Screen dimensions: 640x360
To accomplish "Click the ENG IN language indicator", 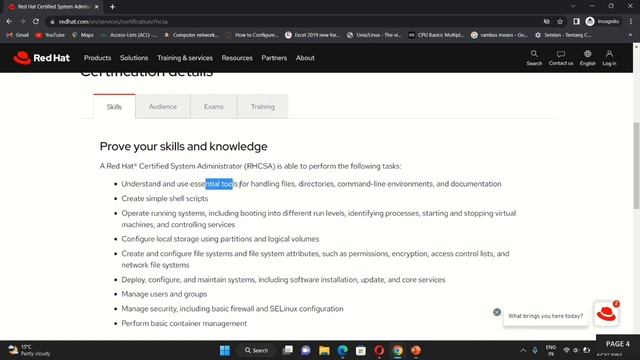I will click(x=551, y=351).
